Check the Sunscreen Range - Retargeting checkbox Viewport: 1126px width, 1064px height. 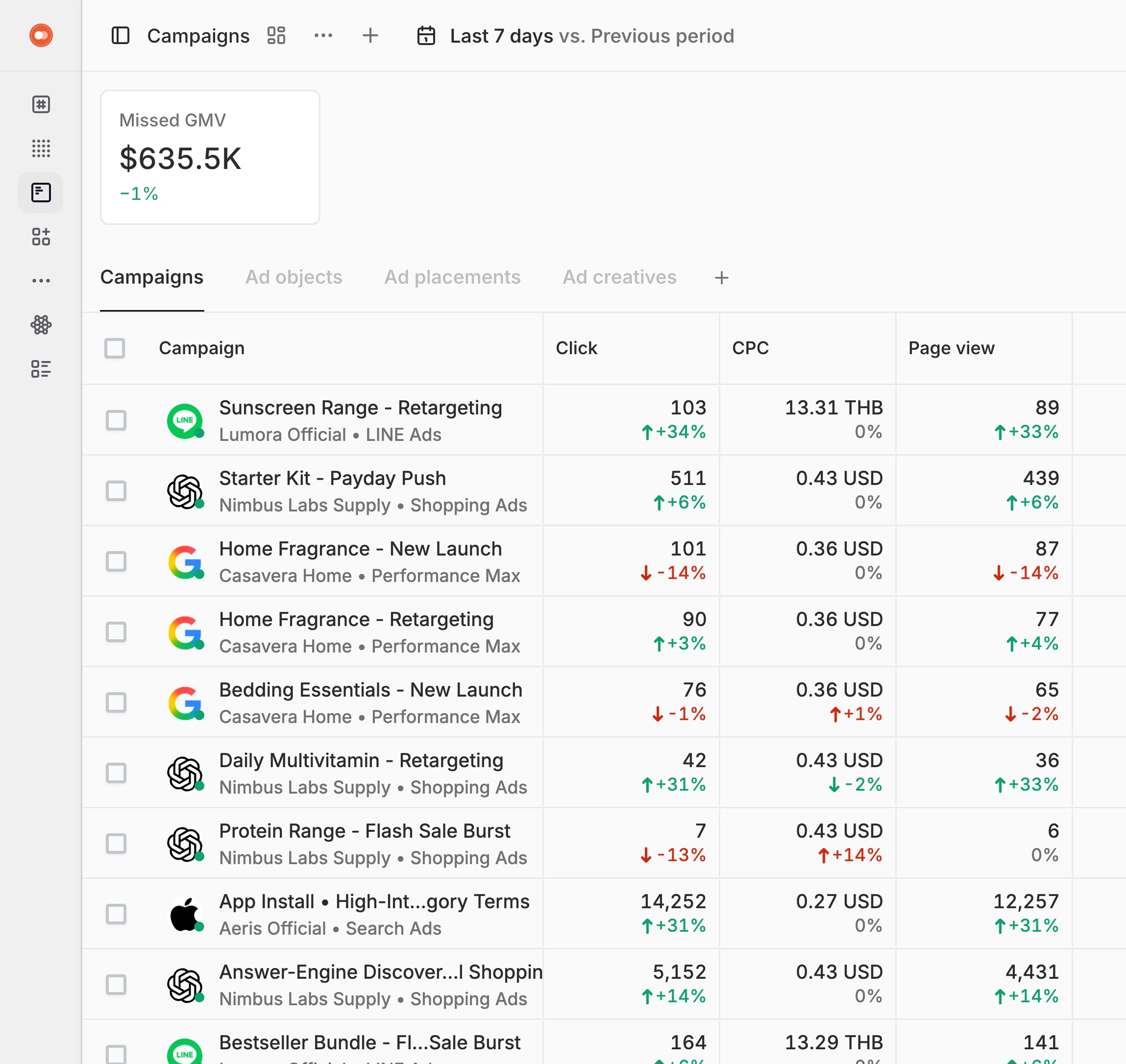(116, 420)
